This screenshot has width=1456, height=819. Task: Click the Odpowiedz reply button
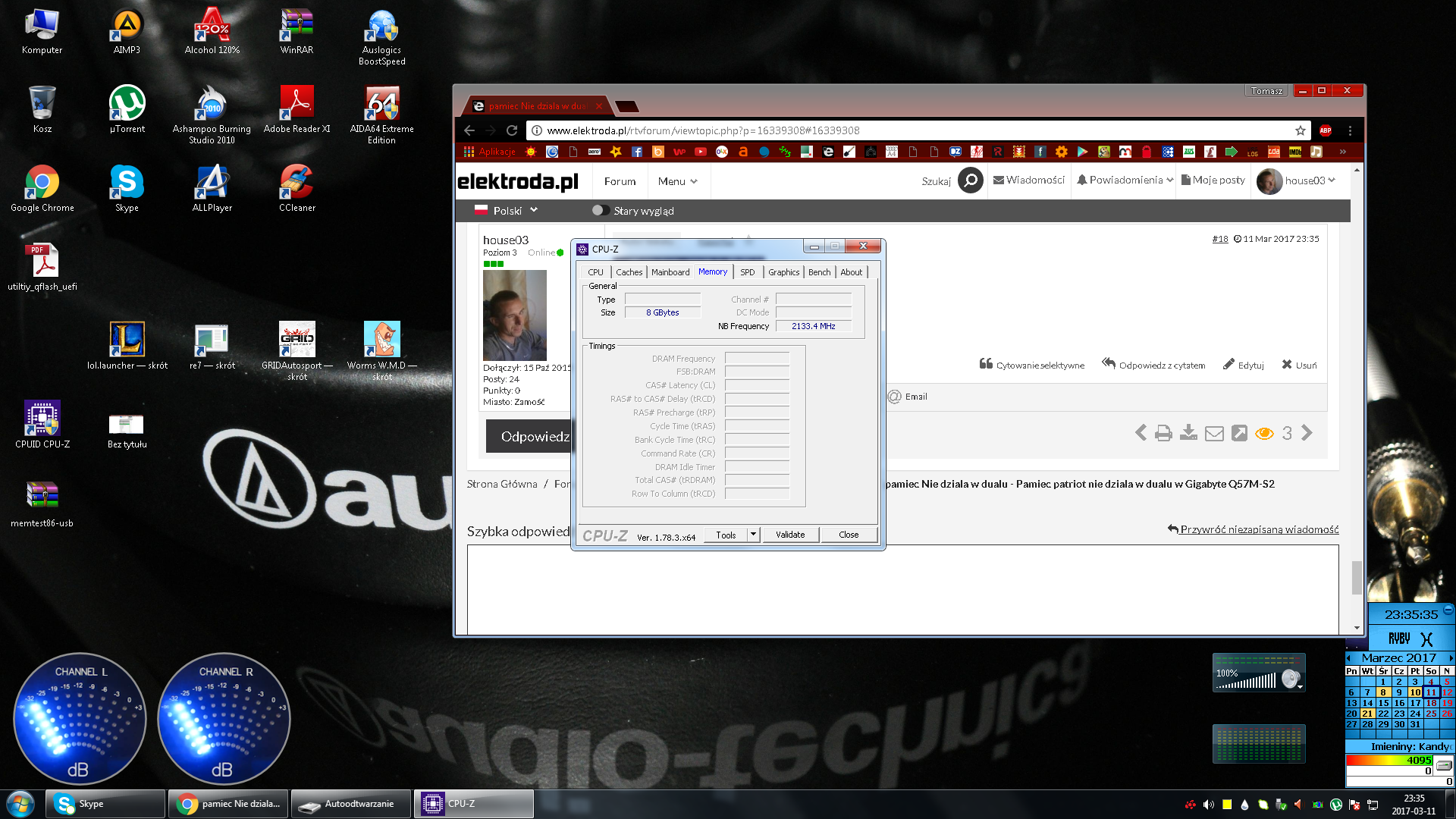(x=529, y=436)
